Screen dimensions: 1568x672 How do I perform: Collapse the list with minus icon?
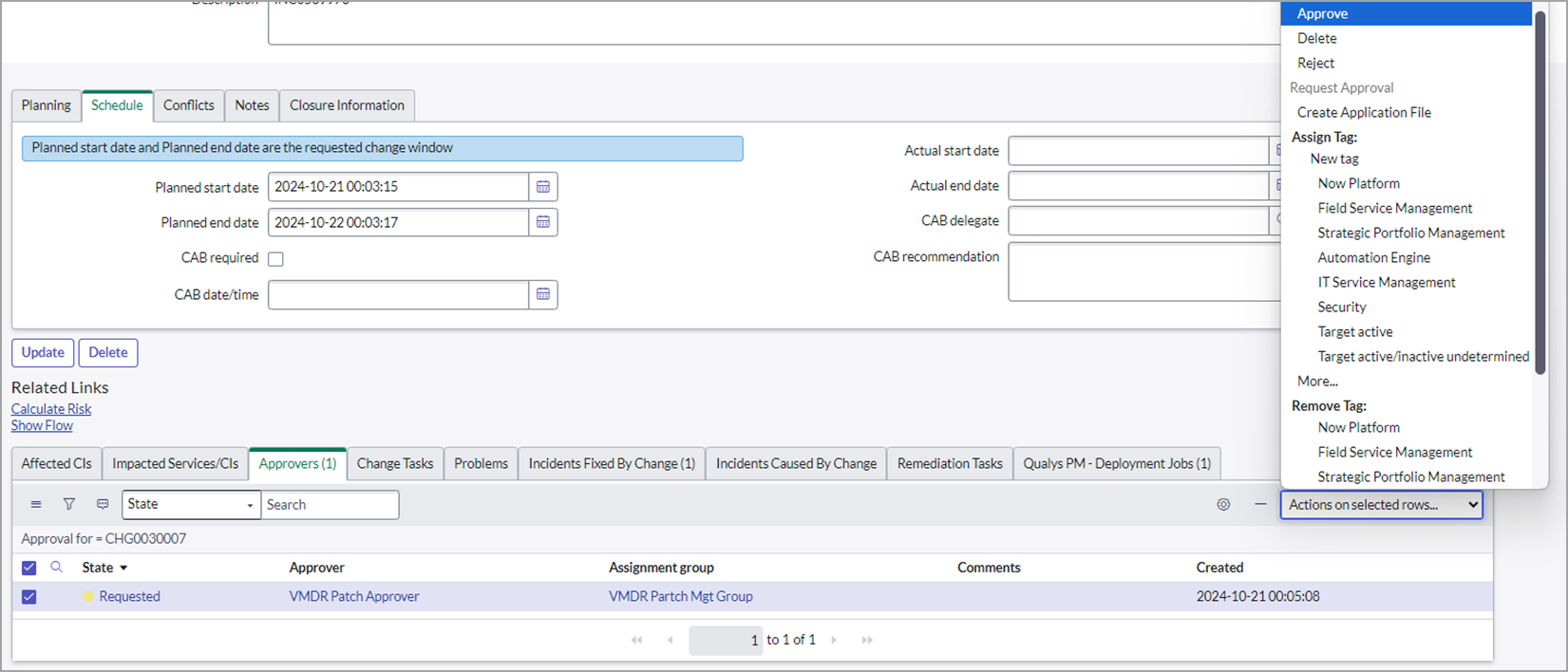1260,505
